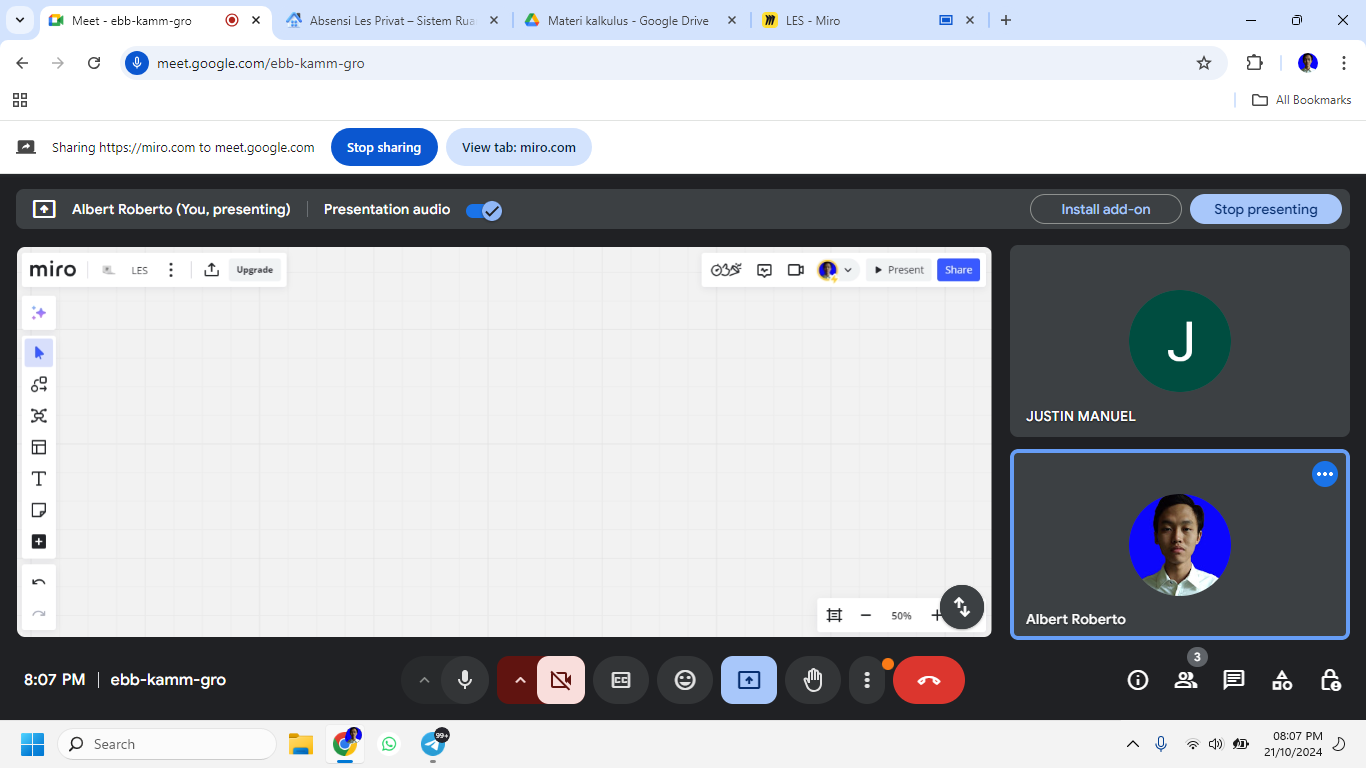The width and height of the screenshot is (1366, 768).
Task: Open more tools plus button in Miro
Action: click(39, 542)
